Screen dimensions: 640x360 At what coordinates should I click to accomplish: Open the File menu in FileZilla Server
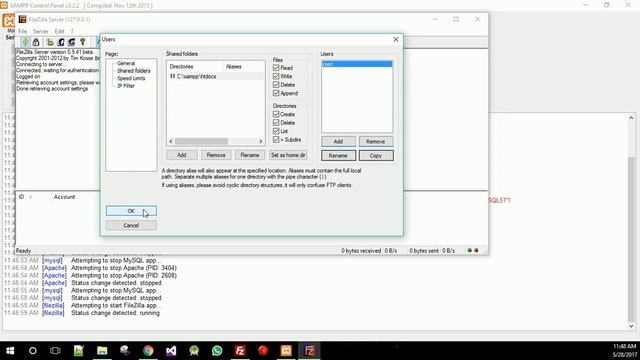tap(22, 31)
